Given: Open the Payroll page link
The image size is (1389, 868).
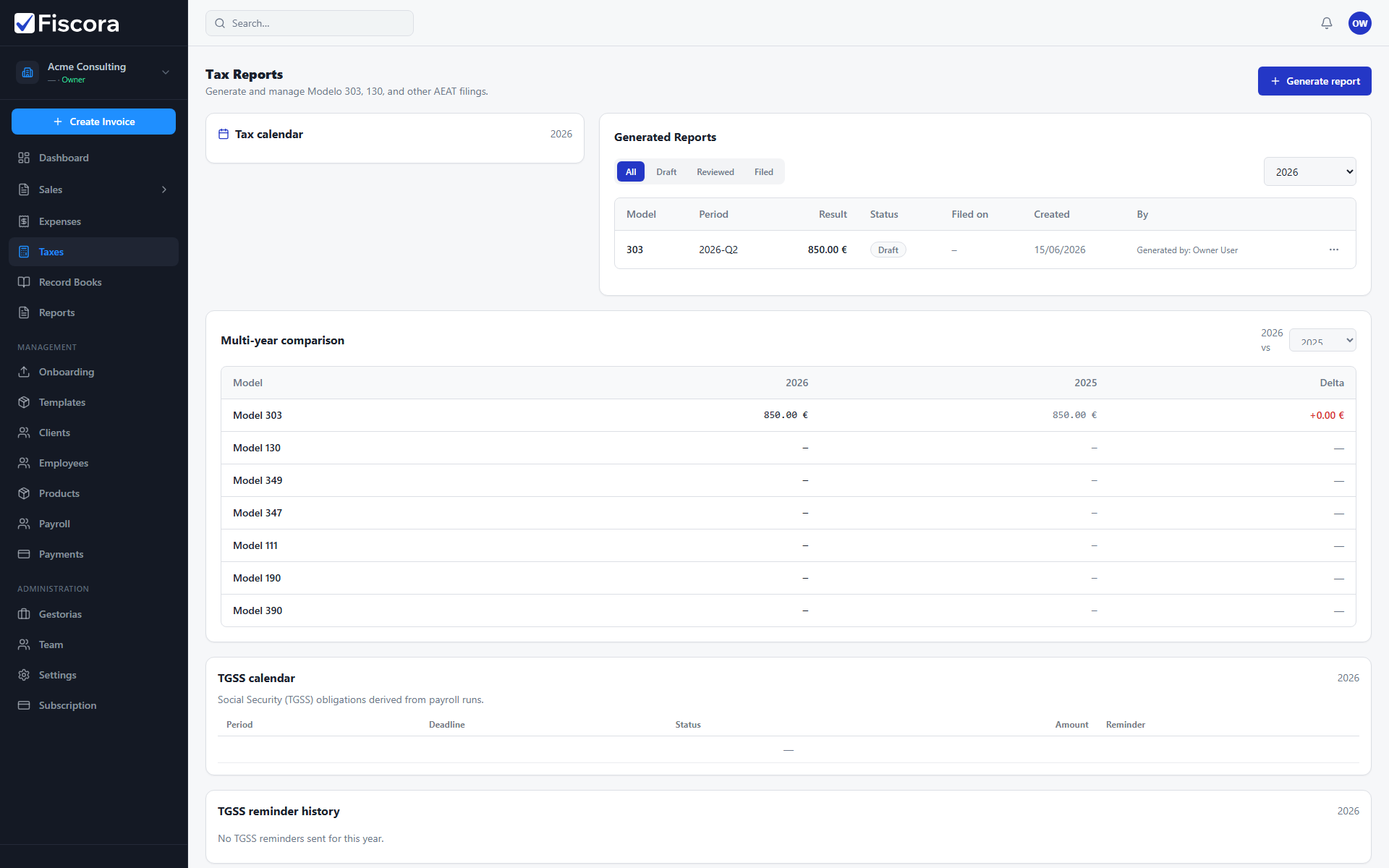Looking at the screenshot, I should 93,524.
